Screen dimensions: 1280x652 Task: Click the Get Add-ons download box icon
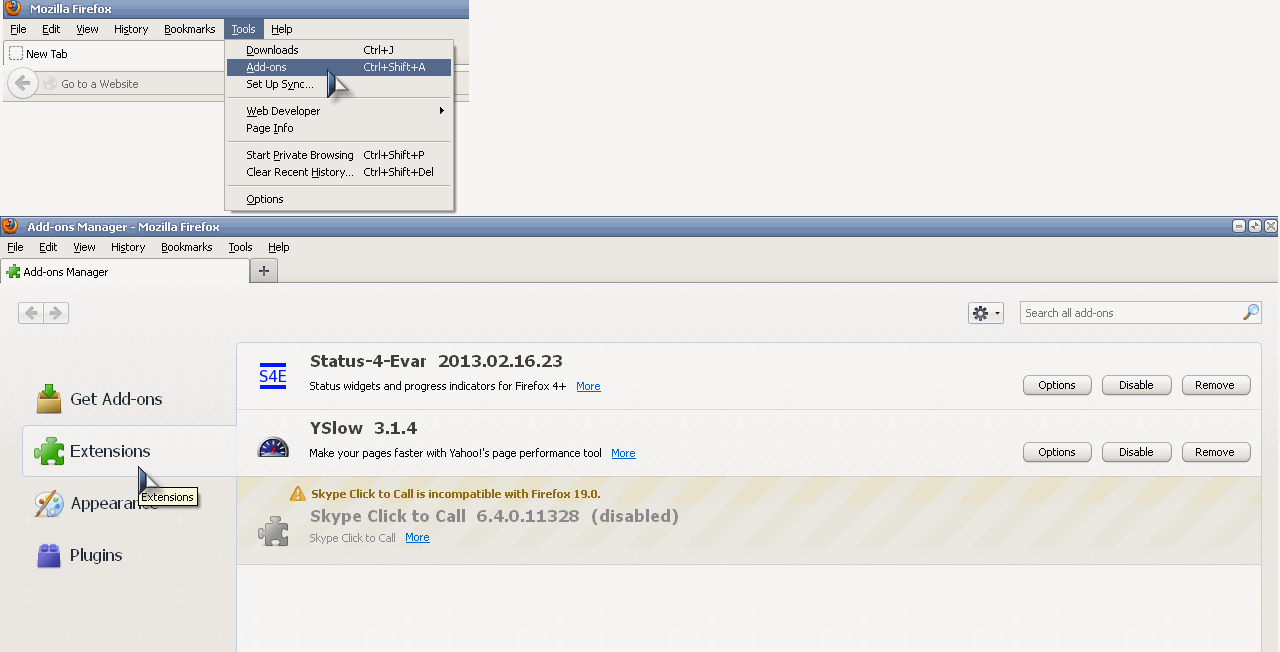49,399
